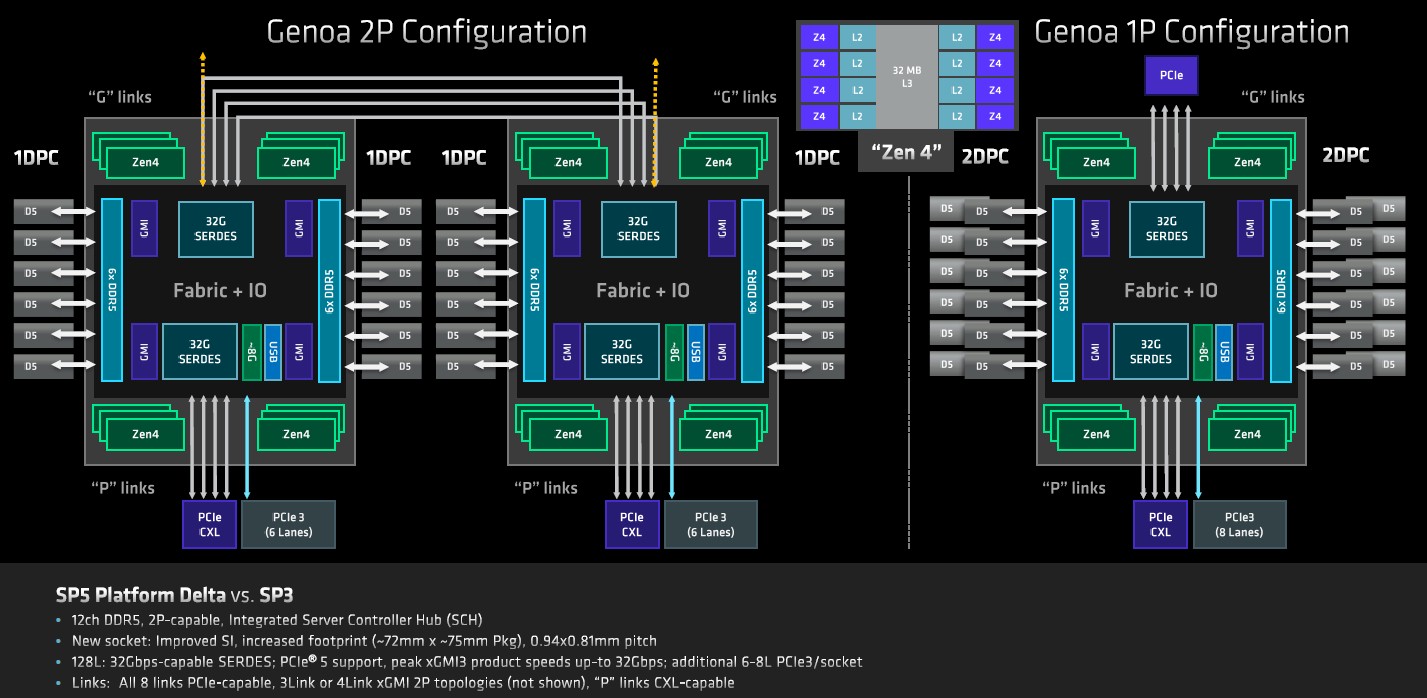The height and width of the screenshot is (698, 1427).
Task: Select the '"Zen 4"' label under the core diagram
Action: 907,153
